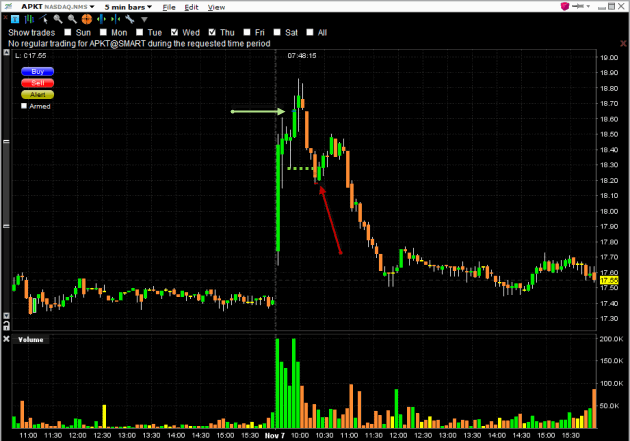The image size is (630, 441).
Task: Click the blue Buy button
Action: (x=37, y=71)
